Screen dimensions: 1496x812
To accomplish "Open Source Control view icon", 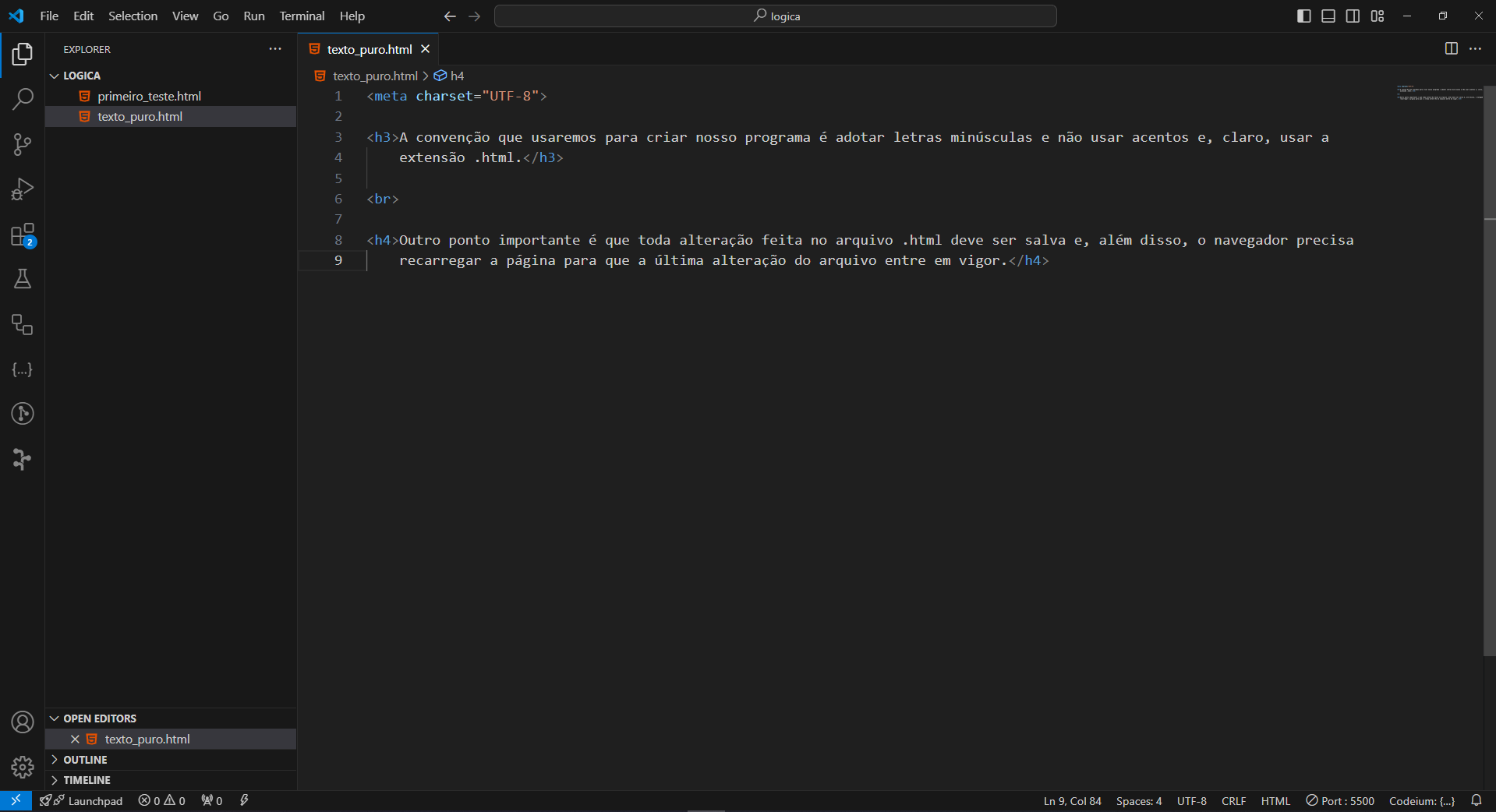I will click(23, 144).
